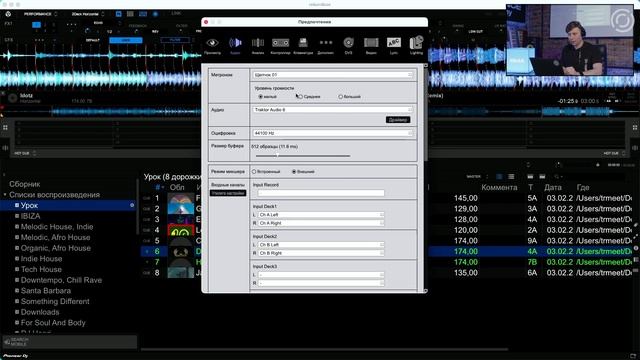Open the PERFORMANCE mode selector
Image resolution: width=640 pixels, height=360 pixels.
click(40, 14)
